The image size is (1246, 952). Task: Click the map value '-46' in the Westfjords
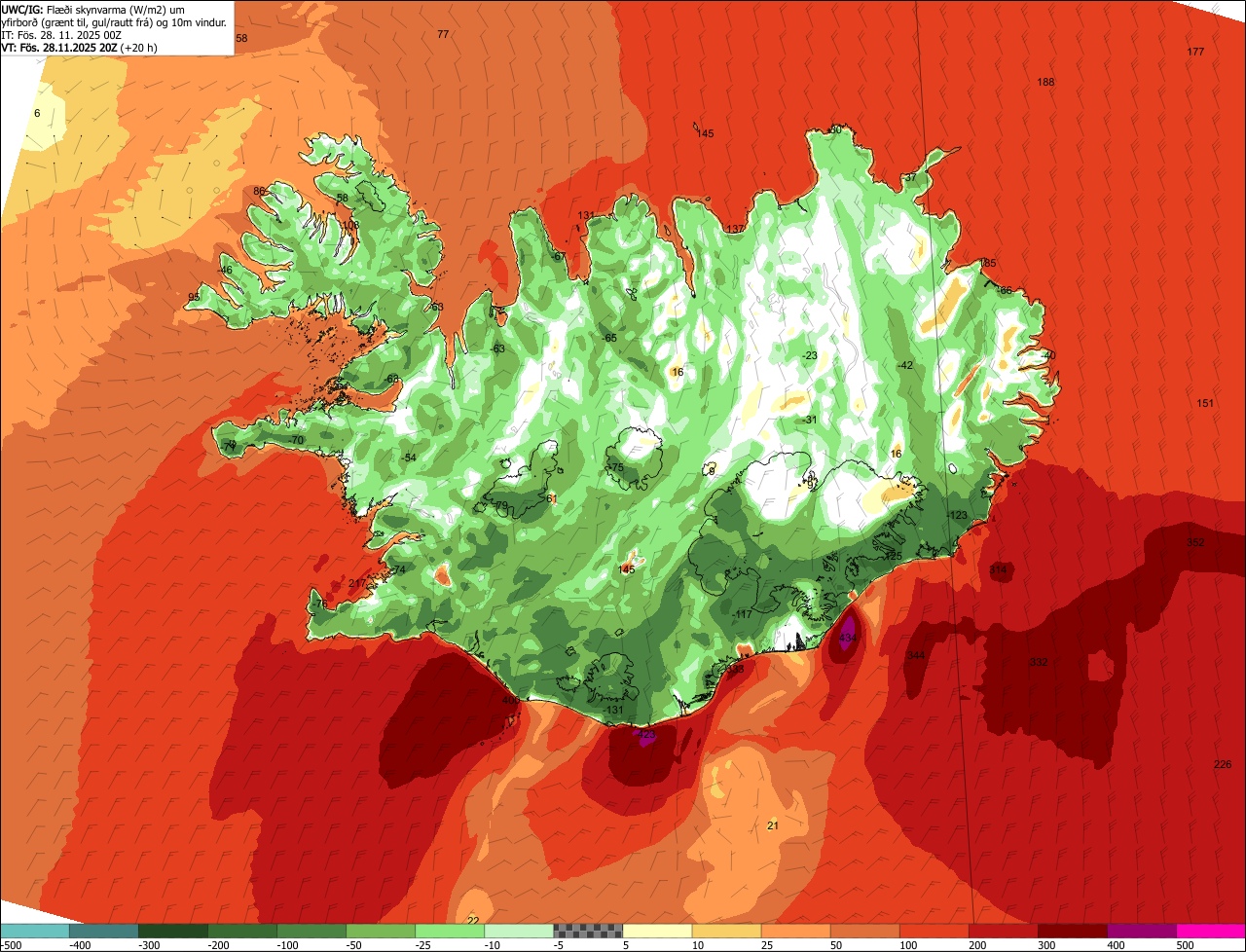point(225,270)
